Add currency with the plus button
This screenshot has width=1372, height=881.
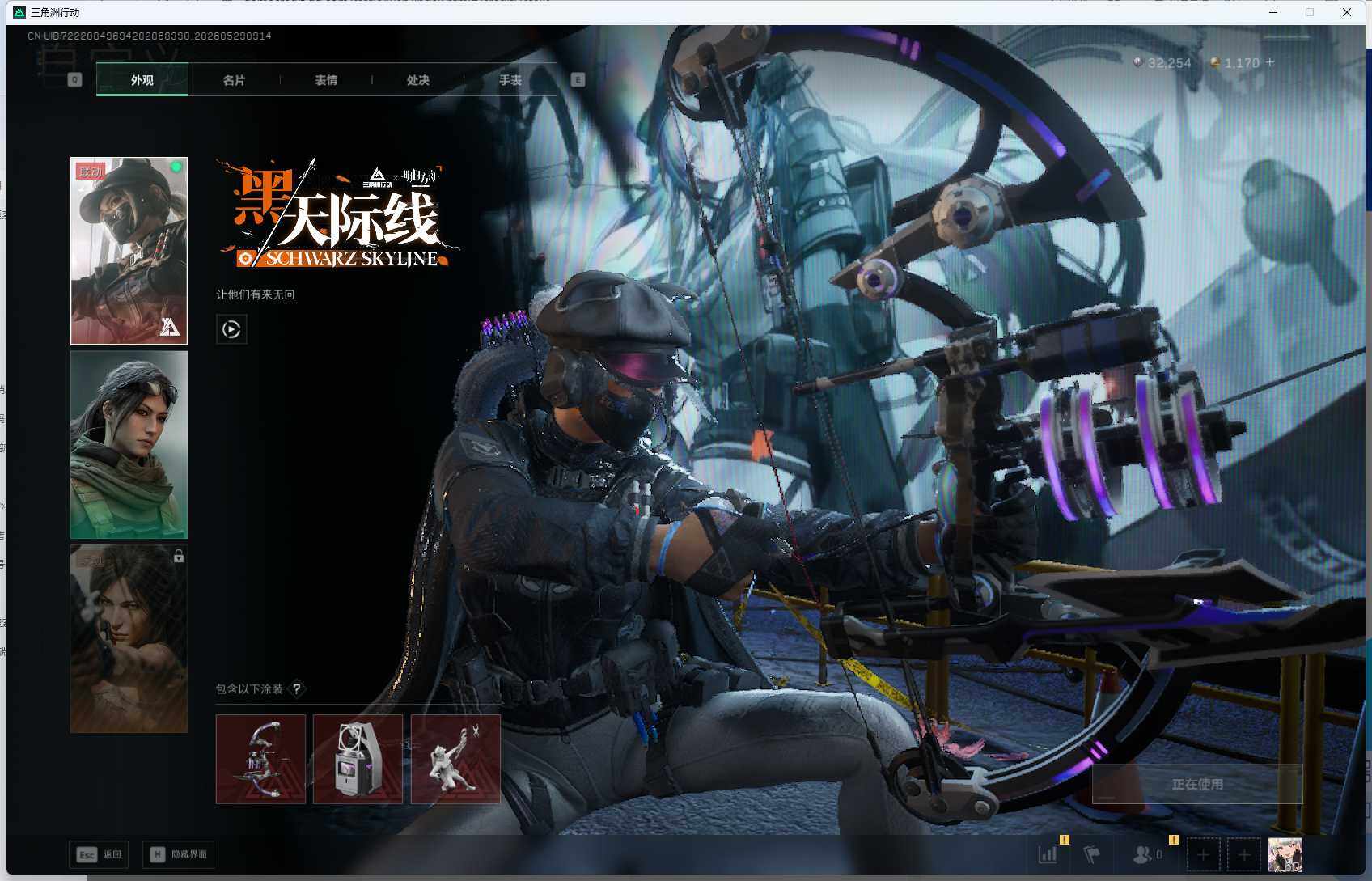[1270, 62]
